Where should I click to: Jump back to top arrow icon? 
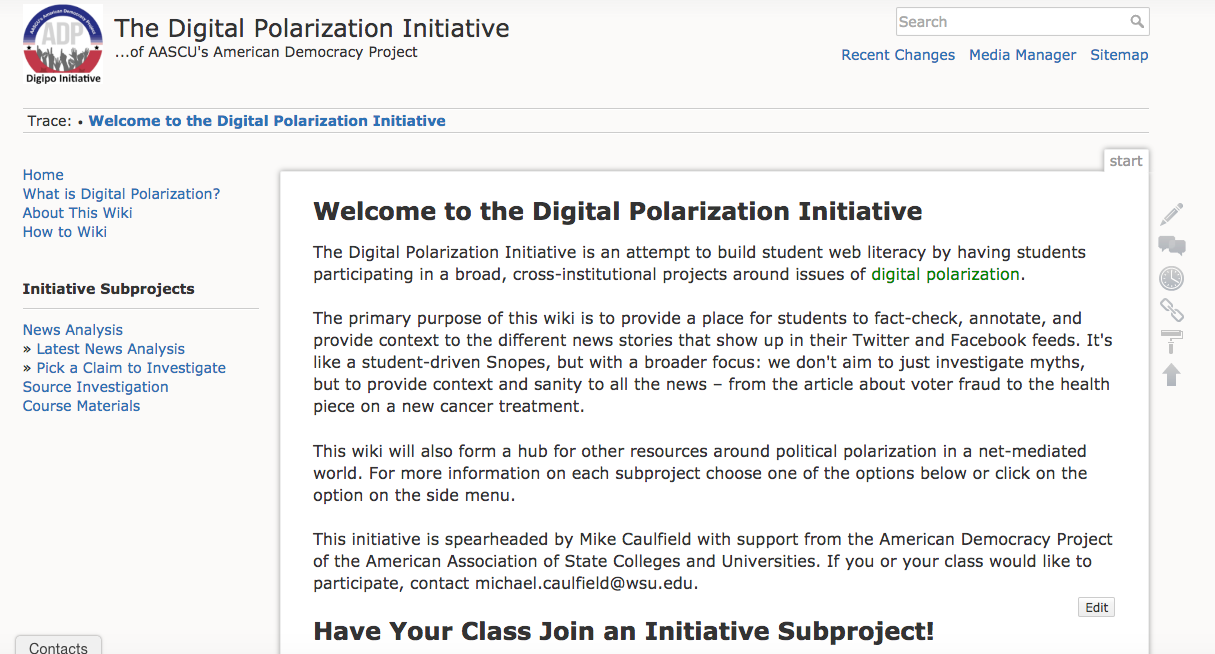coord(1172,374)
